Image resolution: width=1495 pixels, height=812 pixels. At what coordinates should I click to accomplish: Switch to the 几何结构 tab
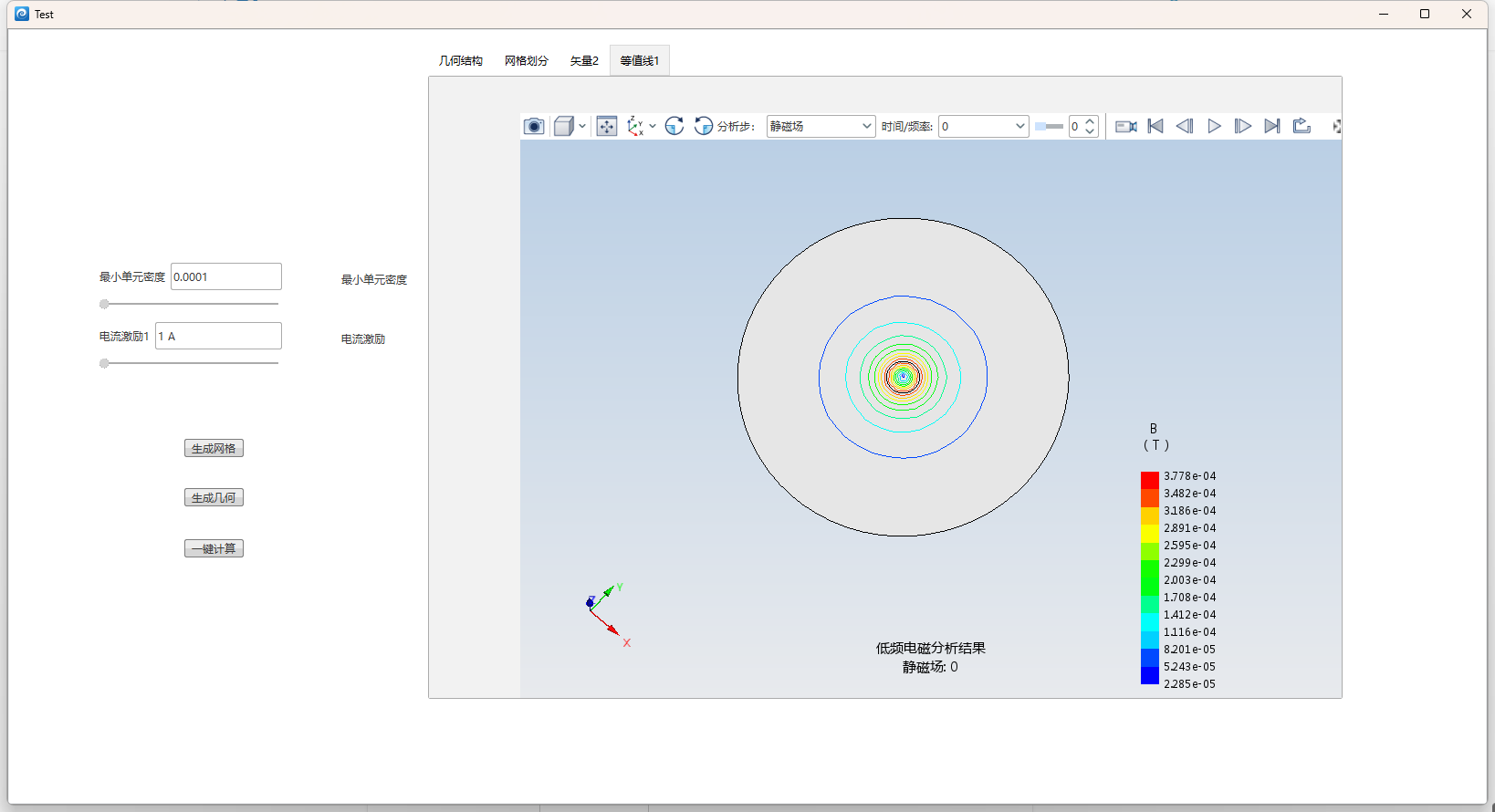pyautogui.click(x=461, y=61)
